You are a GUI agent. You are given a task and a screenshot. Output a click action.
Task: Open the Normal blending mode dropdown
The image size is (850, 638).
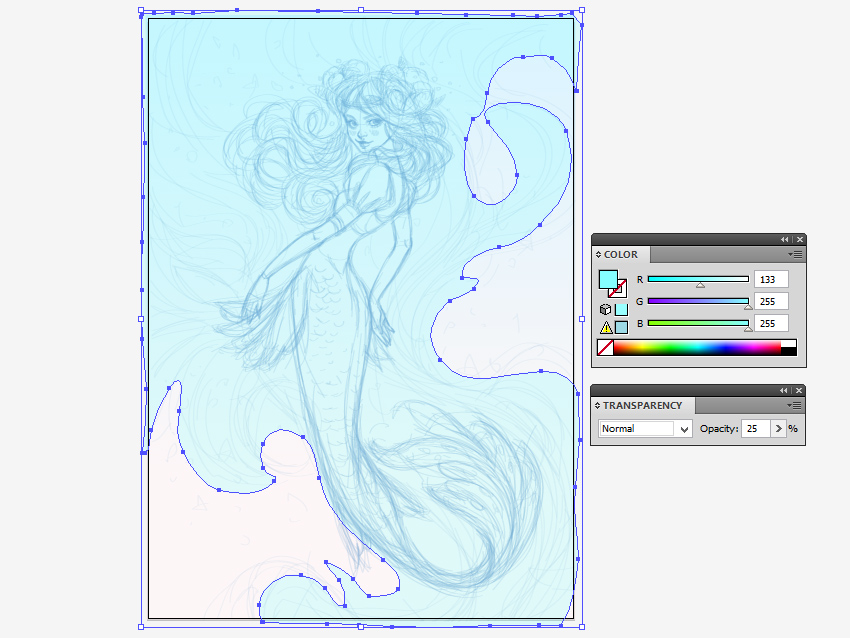click(645, 429)
